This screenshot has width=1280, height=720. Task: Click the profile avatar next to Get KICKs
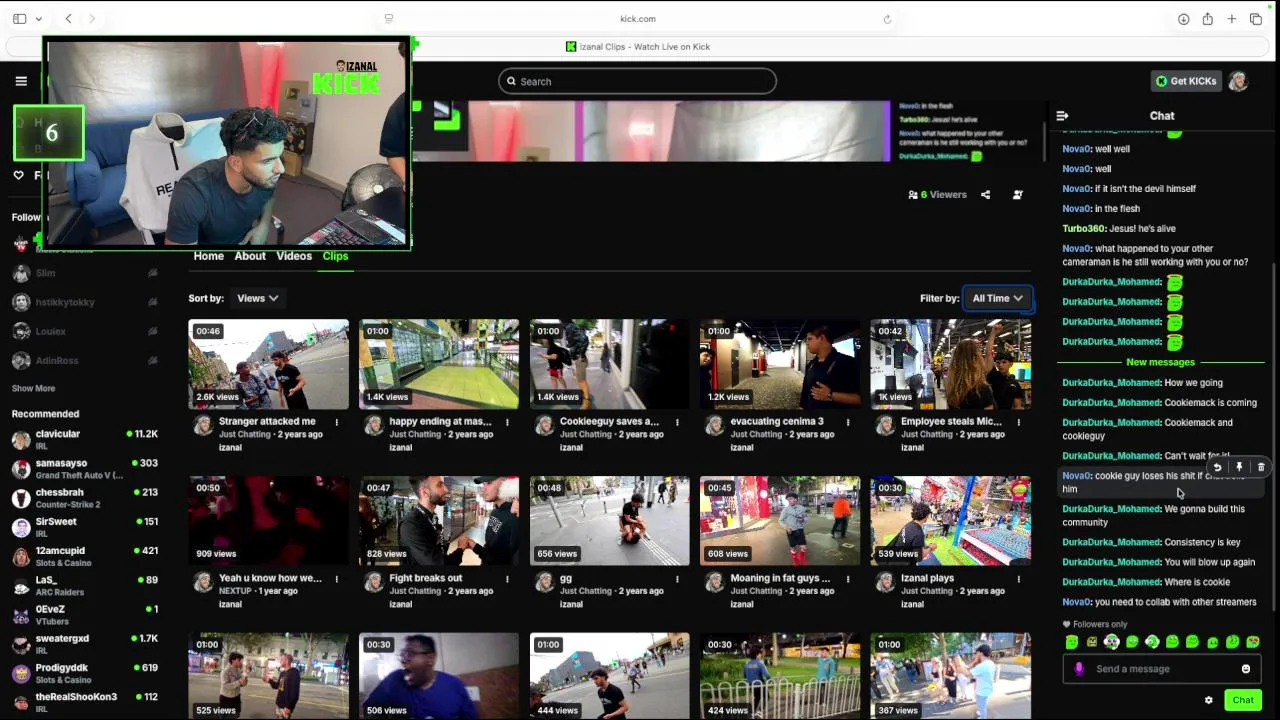coord(1238,81)
